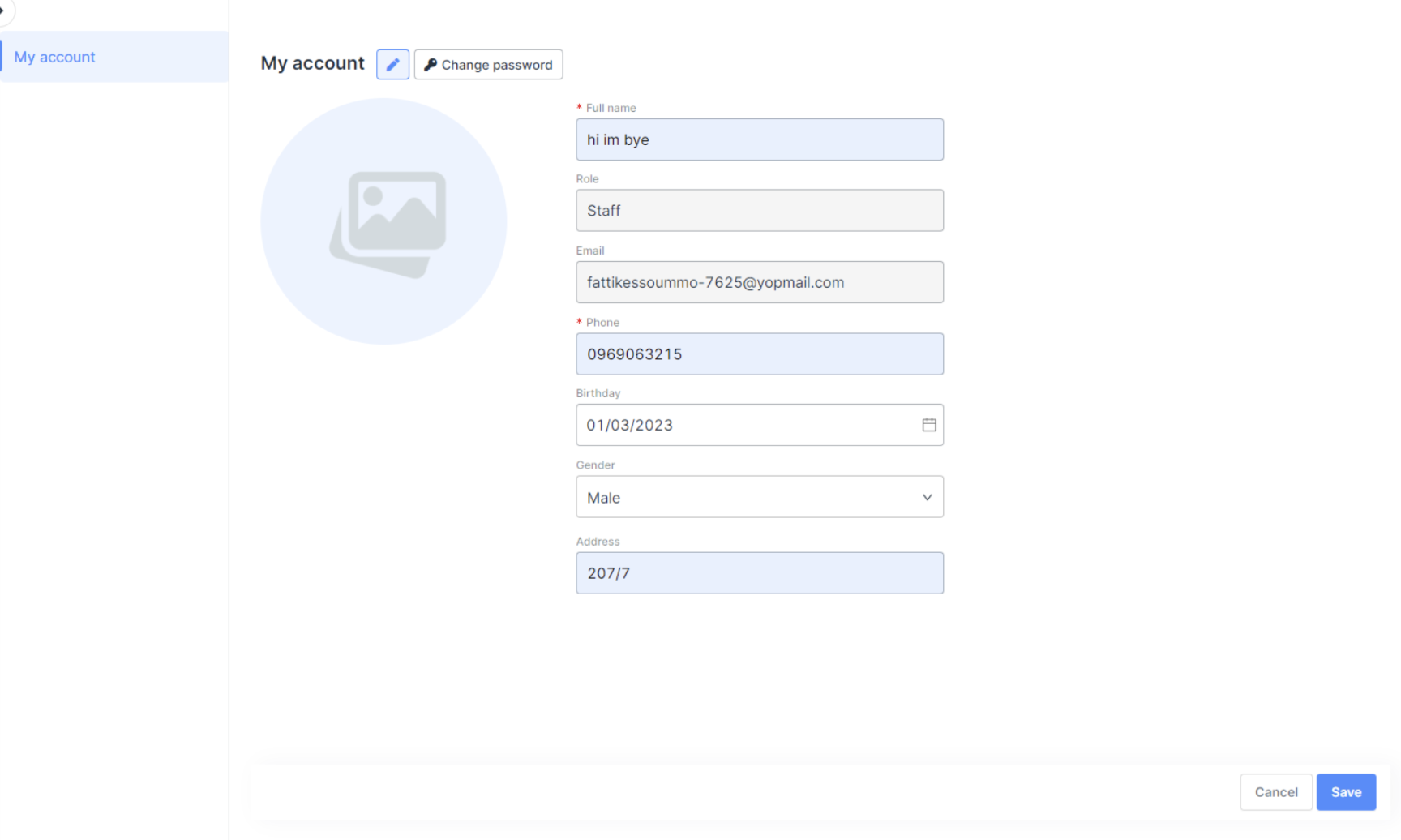
Task: Open the Birthday date picker field
Action: [746, 425]
